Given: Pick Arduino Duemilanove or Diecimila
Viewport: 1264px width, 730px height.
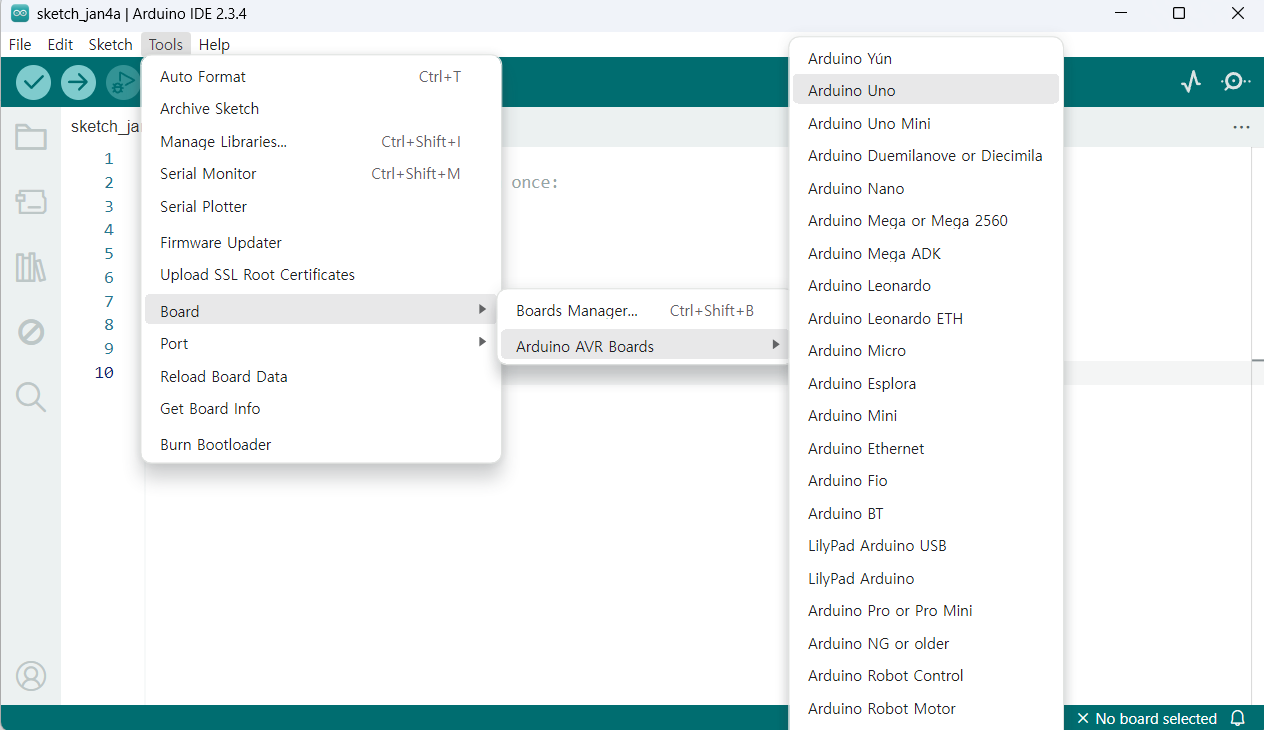Looking at the screenshot, I should pyautogui.click(x=926, y=155).
